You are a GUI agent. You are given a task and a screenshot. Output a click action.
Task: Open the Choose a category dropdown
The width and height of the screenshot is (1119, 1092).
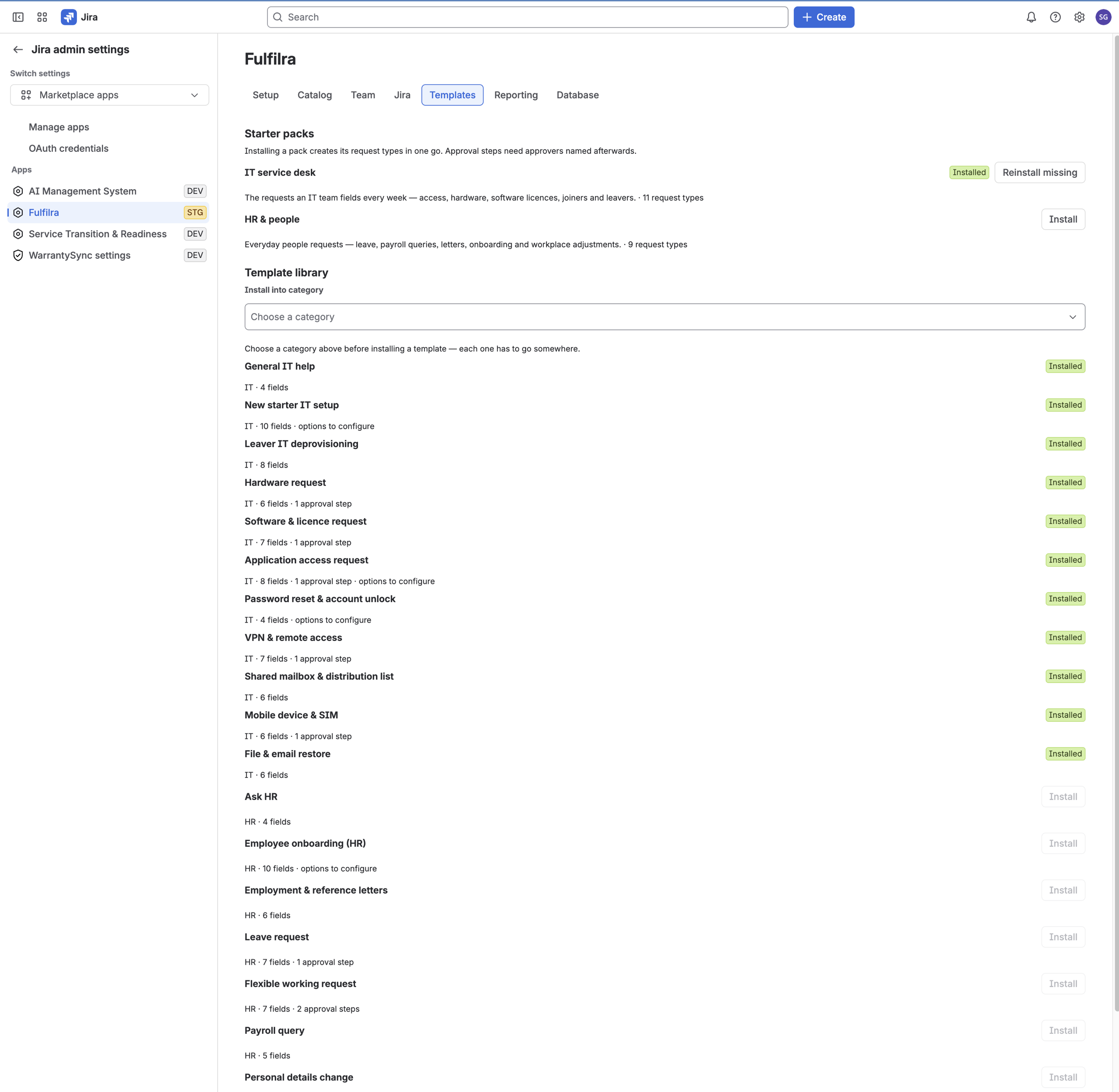click(664, 316)
